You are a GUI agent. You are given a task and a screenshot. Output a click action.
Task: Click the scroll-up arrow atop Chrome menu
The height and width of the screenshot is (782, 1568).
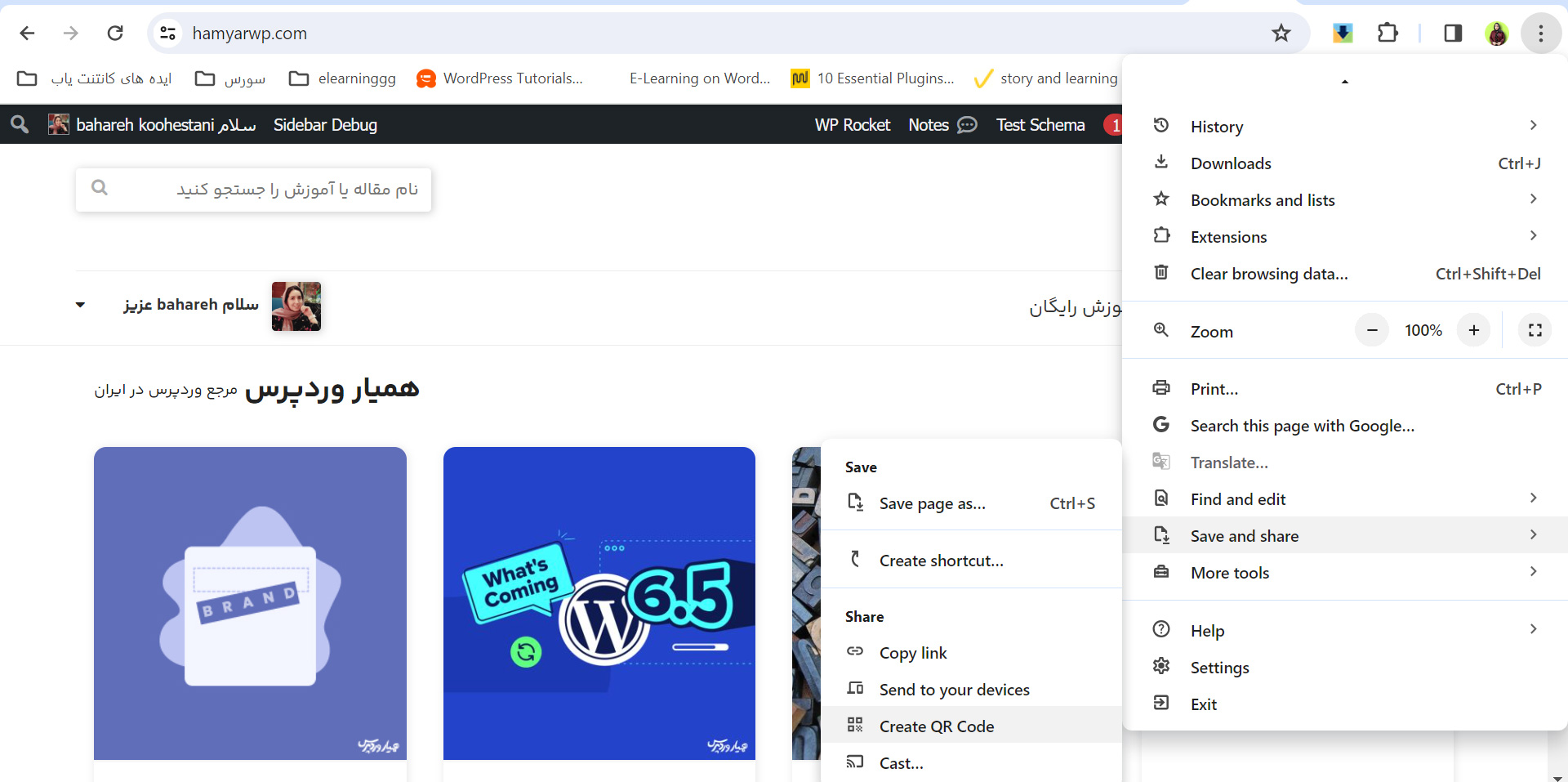click(x=1345, y=82)
